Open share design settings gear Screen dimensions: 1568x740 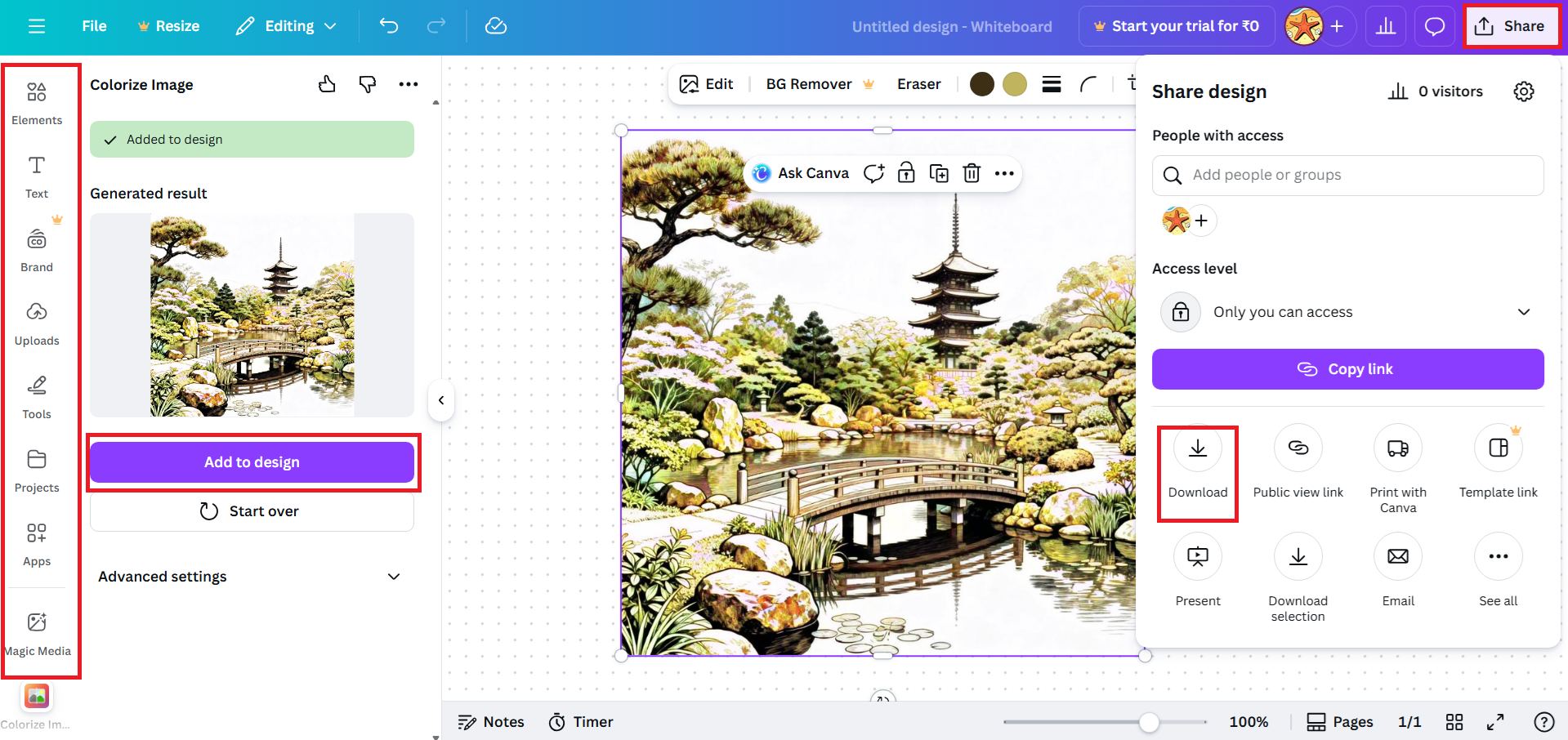coord(1523,91)
